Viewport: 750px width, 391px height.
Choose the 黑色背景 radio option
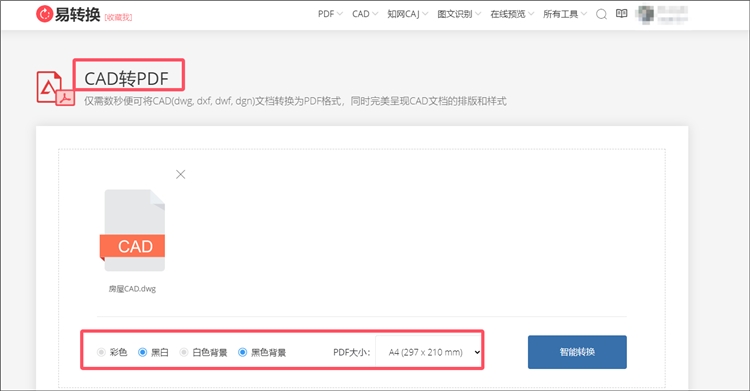(243, 352)
